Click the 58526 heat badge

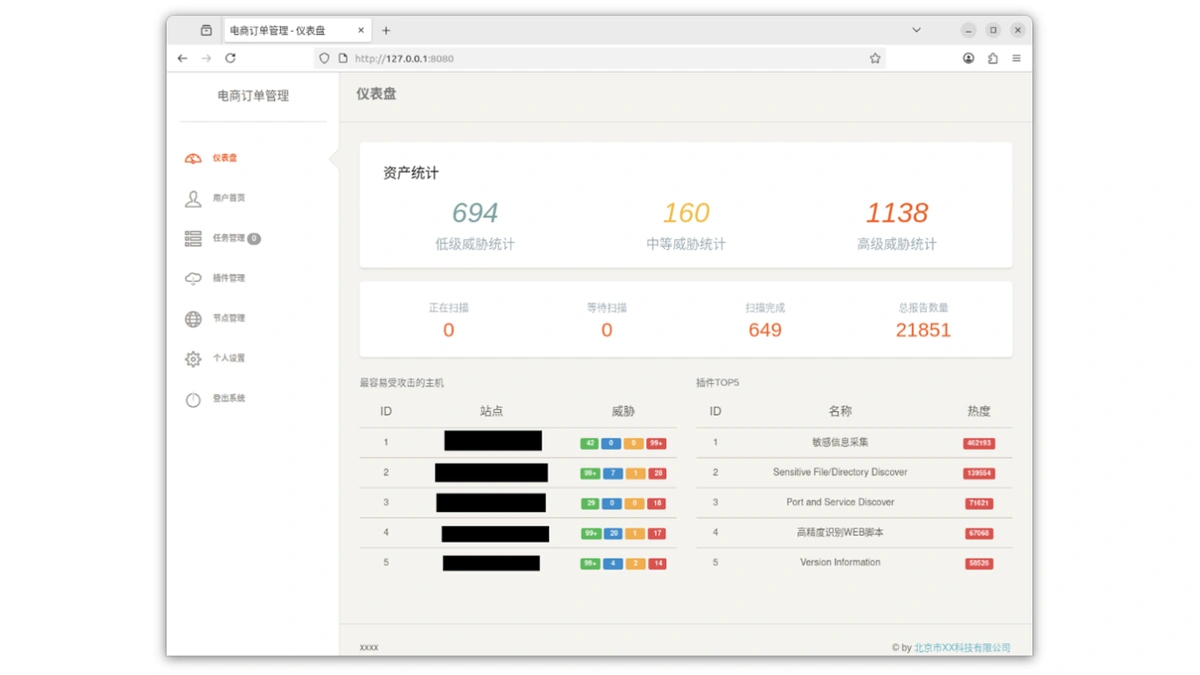[x=979, y=563]
